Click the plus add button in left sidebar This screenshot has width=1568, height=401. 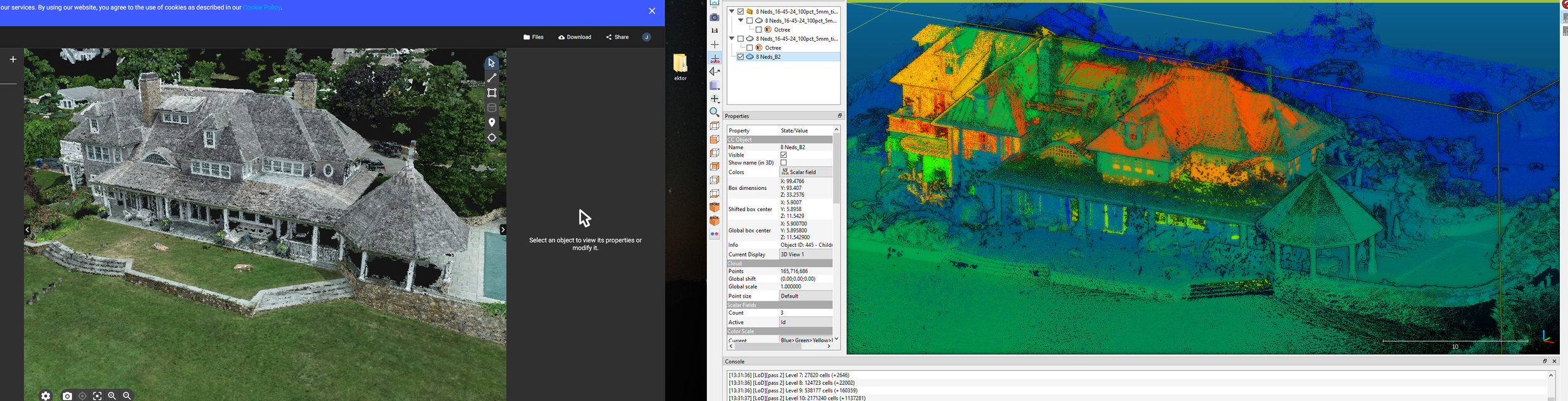coord(13,60)
